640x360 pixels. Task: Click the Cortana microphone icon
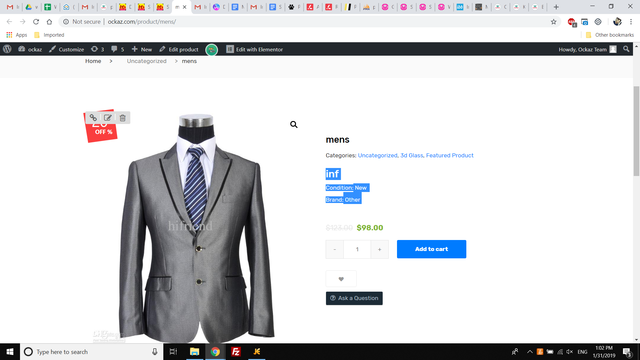[155, 351]
